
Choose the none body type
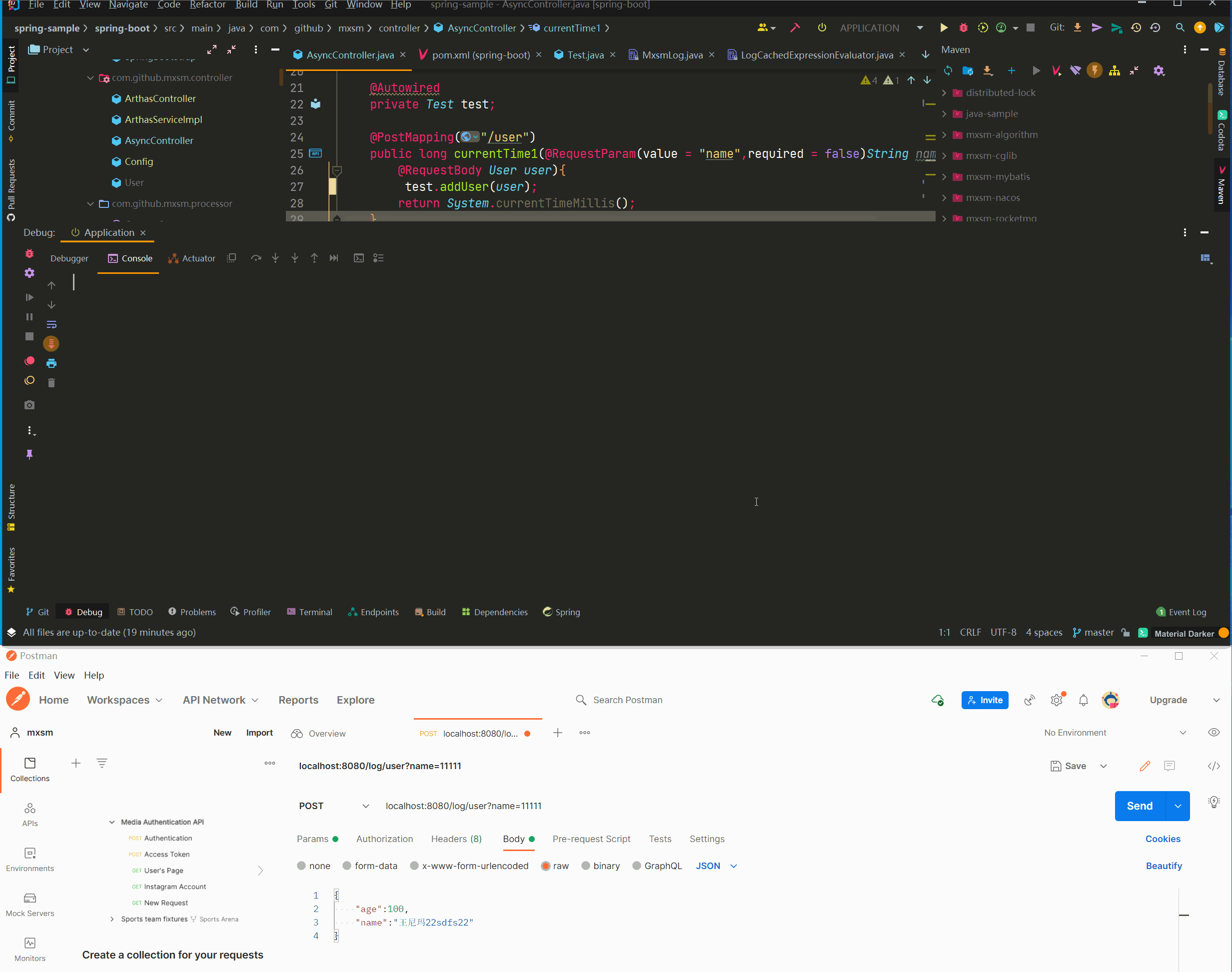tap(301, 866)
